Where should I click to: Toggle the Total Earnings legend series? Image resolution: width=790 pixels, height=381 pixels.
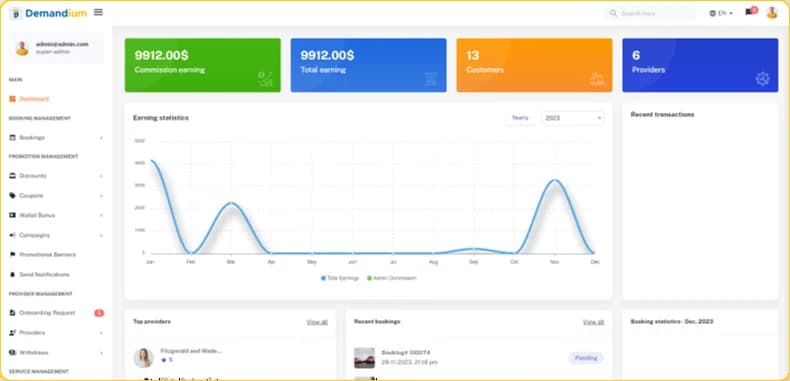(340, 278)
